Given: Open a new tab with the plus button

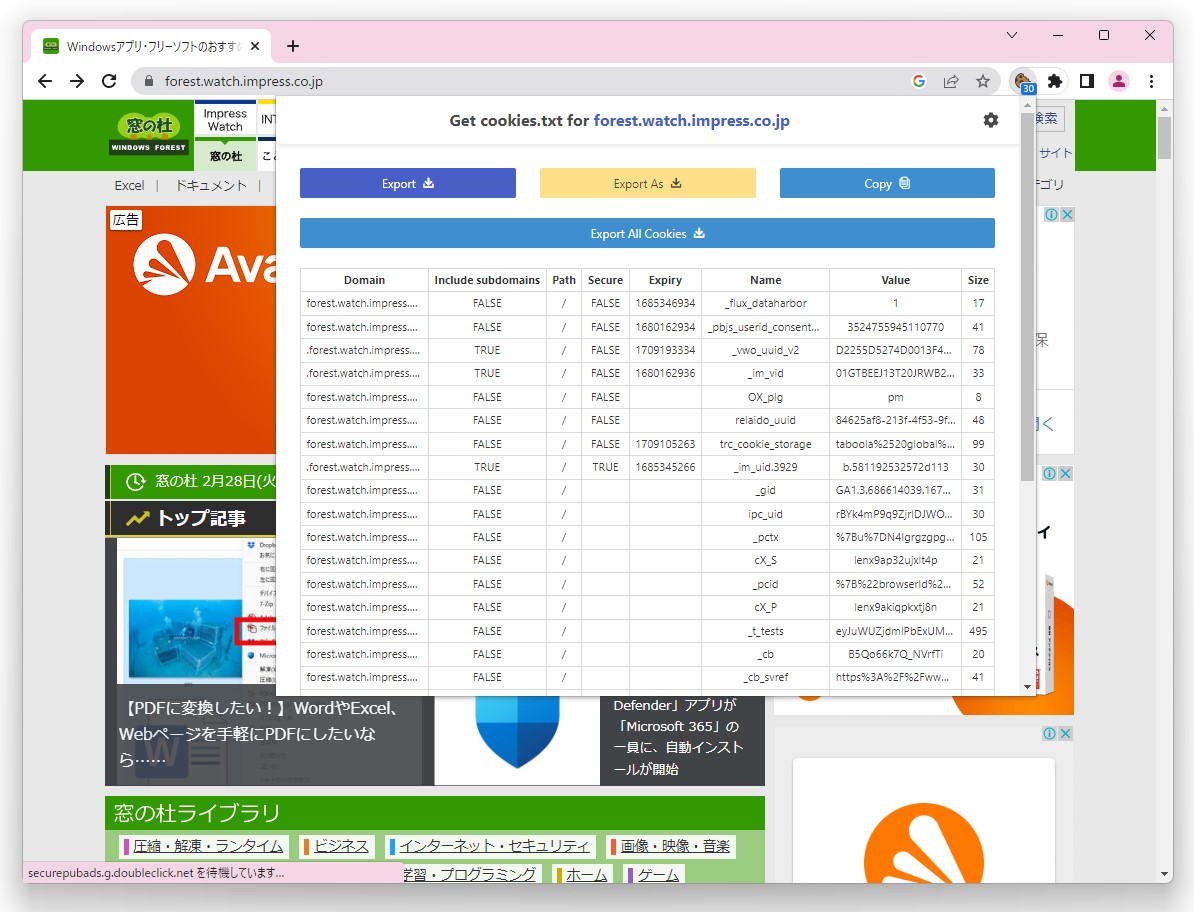Looking at the screenshot, I should [x=292, y=46].
